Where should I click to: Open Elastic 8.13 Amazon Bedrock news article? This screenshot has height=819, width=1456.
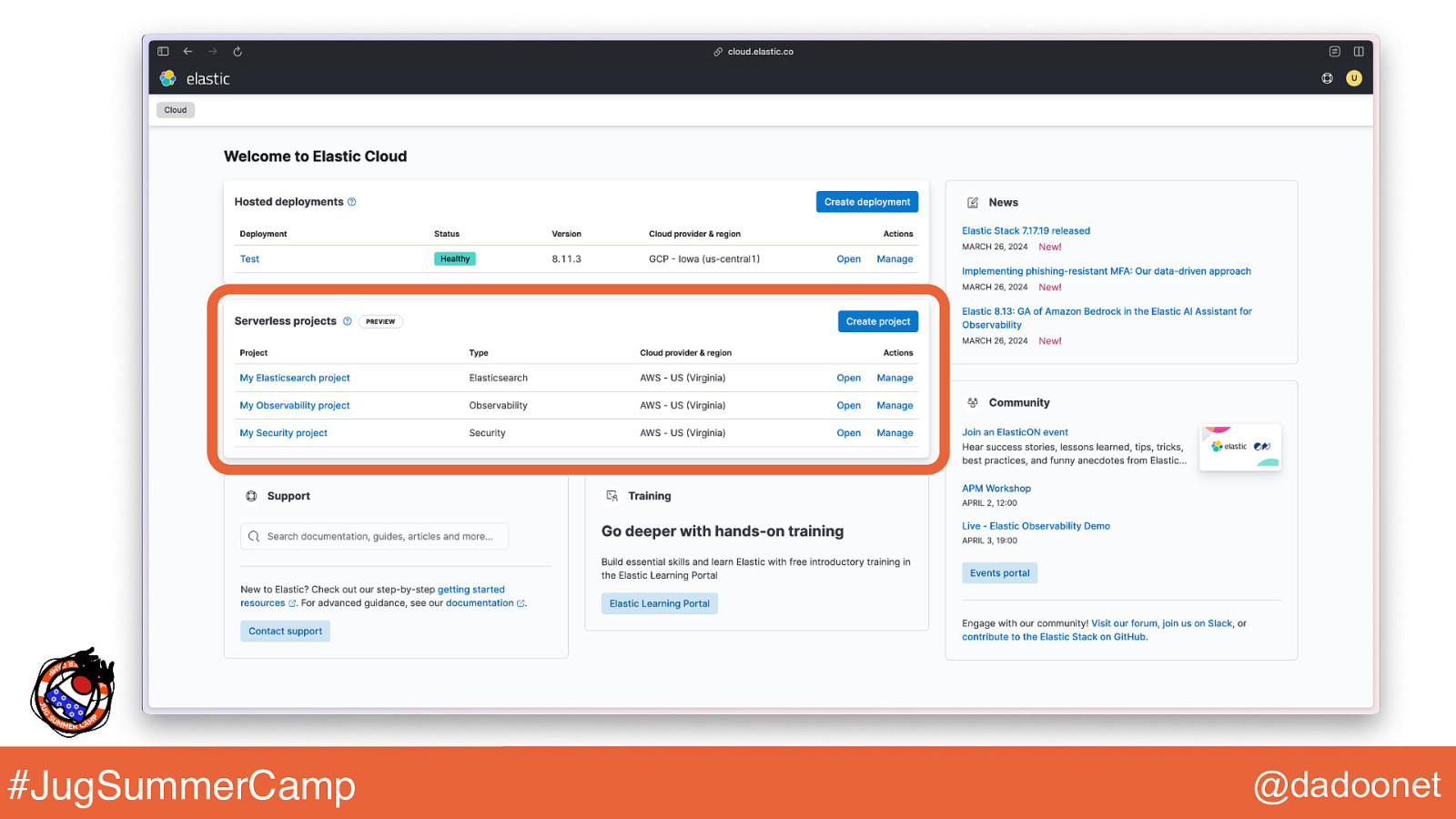tap(1107, 318)
